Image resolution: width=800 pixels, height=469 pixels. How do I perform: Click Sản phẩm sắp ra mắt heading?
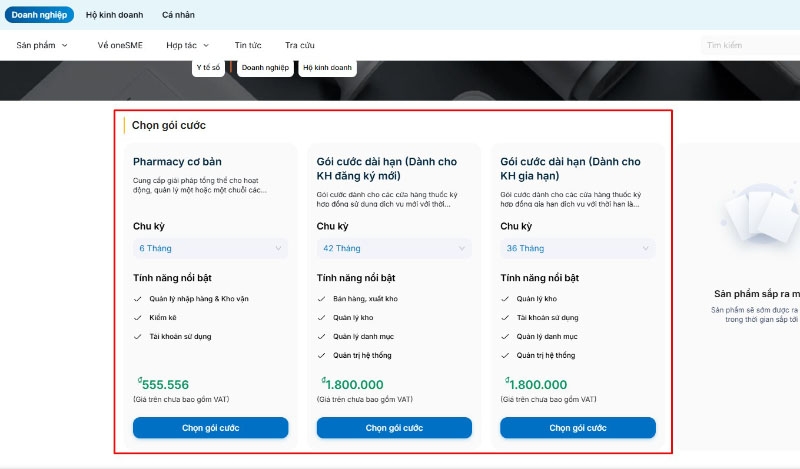(x=757, y=294)
